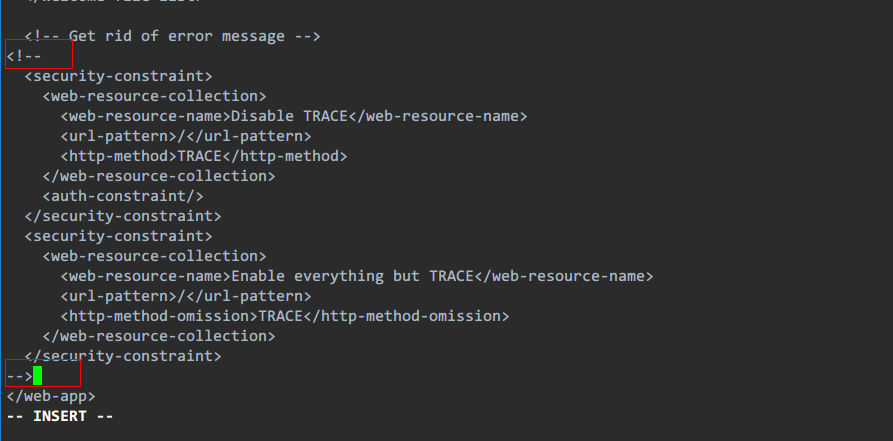Click web-resource-collection opening tag above Disable TRACE
The height and width of the screenshot is (441, 893).
154,96
